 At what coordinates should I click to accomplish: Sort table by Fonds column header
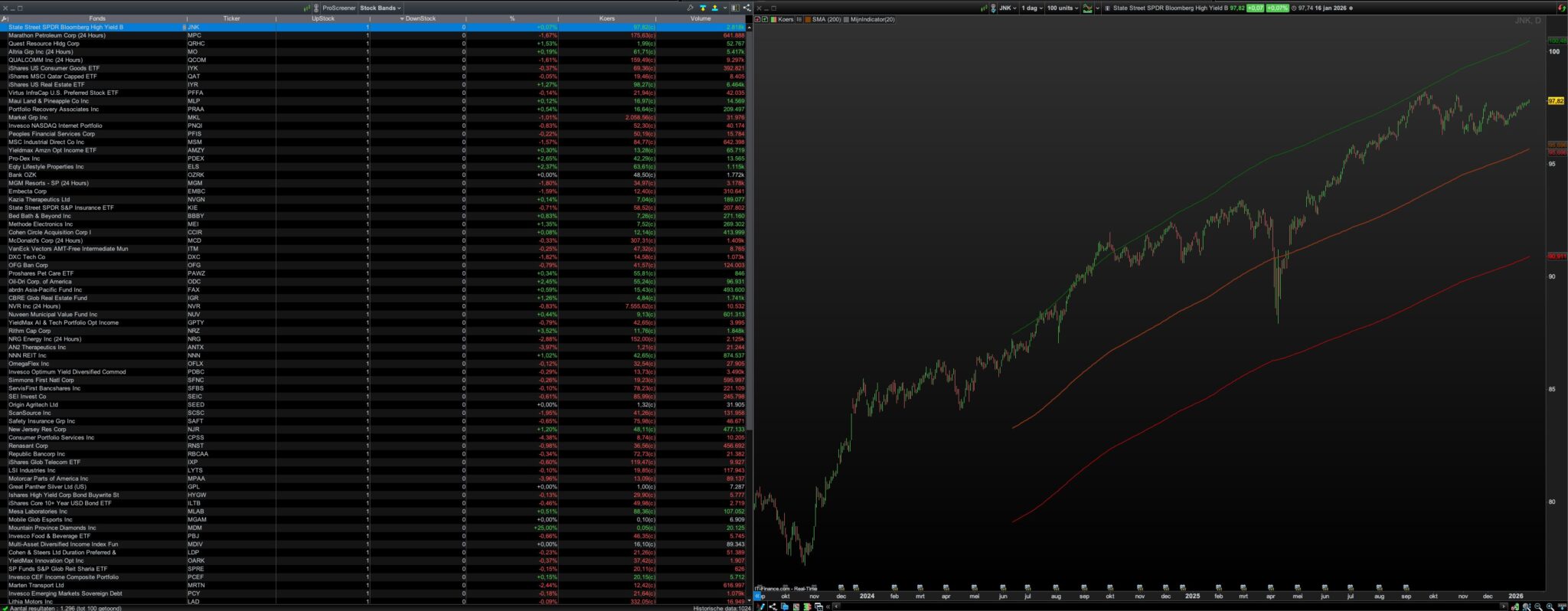pyautogui.click(x=97, y=18)
